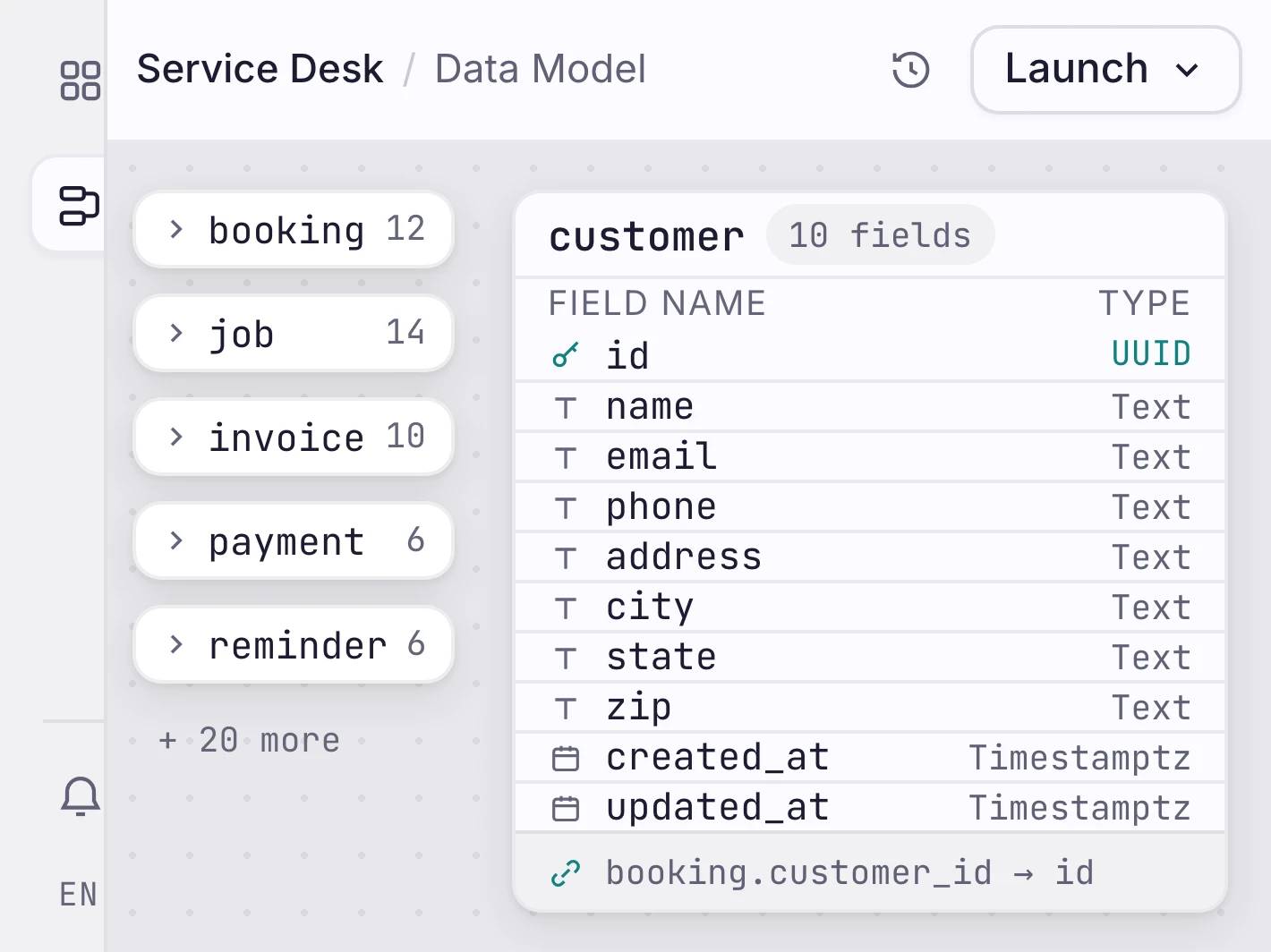The width and height of the screenshot is (1271, 952).
Task: Click the field count 12 for booking
Action: click(405, 229)
